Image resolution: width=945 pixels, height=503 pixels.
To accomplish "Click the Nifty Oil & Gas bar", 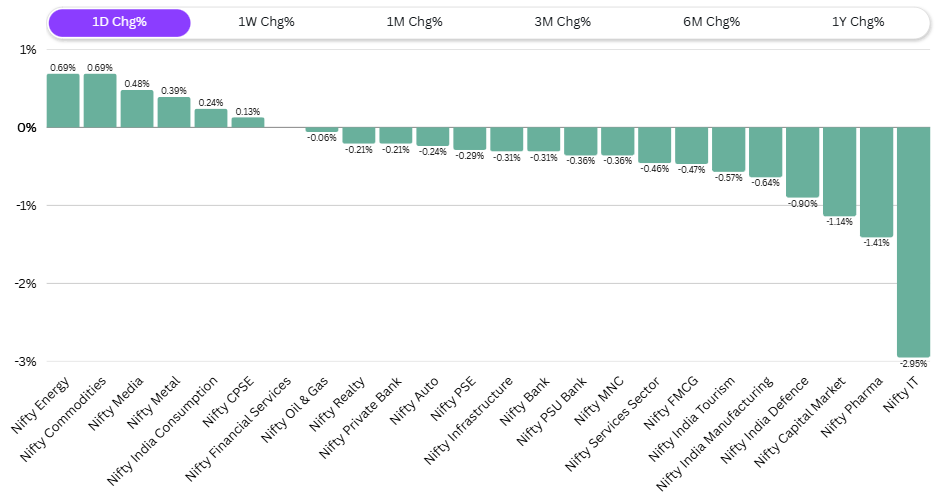I will click(322, 130).
